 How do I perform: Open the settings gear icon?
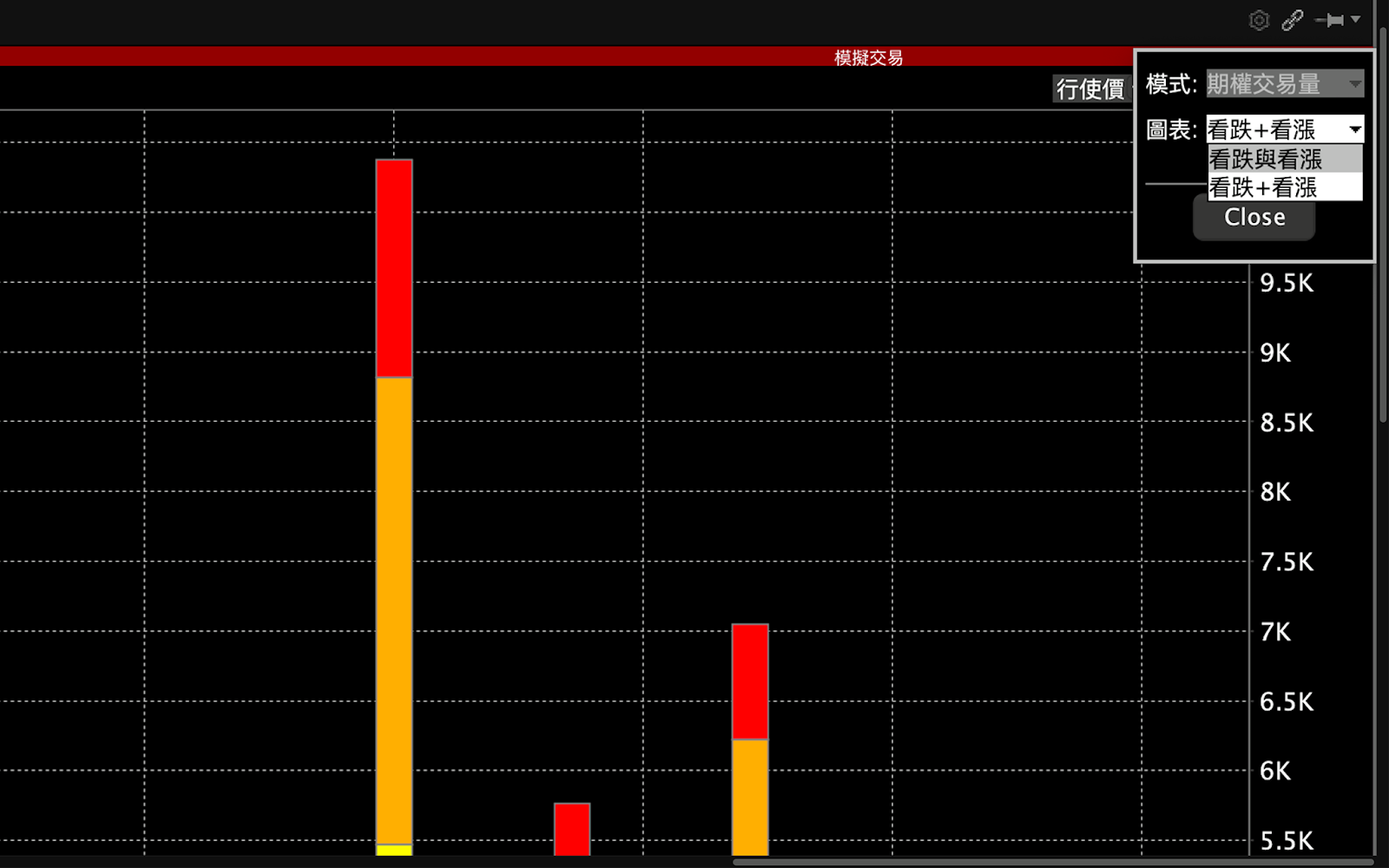(x=1259, y=20)
